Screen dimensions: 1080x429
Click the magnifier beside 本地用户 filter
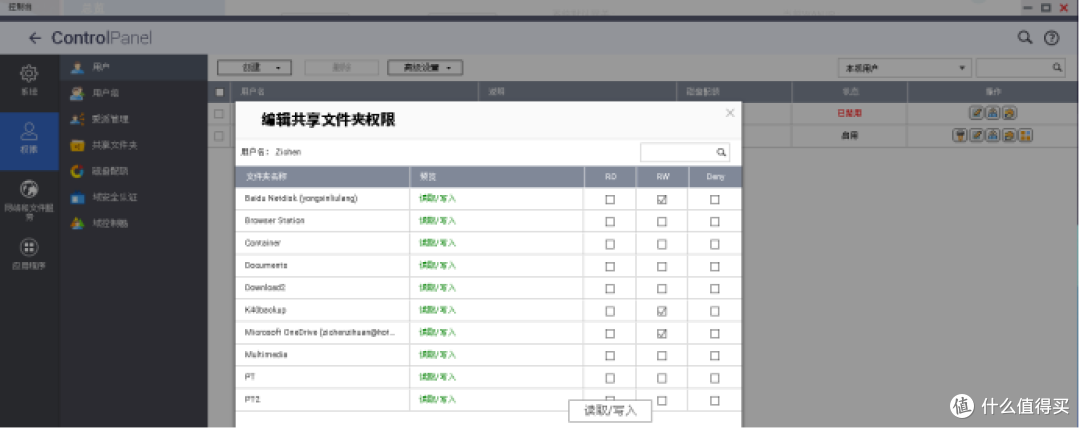[1057, 67]
